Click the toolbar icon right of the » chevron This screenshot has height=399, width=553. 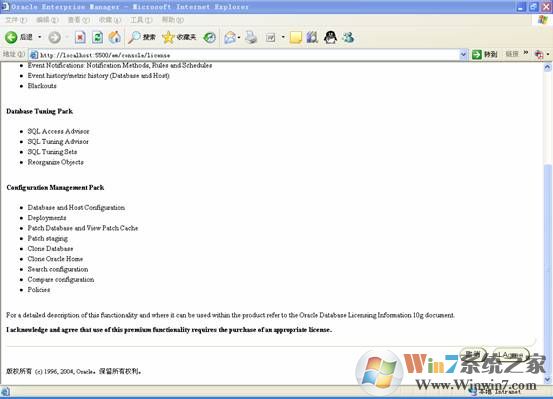tap(539, 55)
